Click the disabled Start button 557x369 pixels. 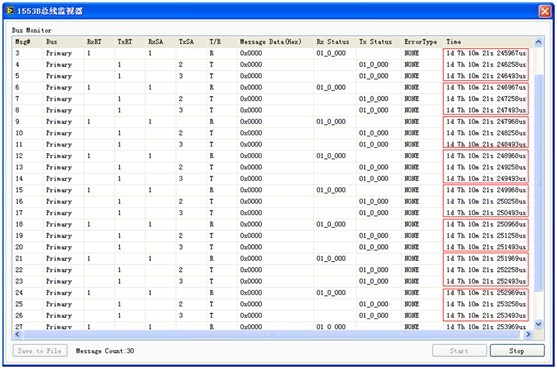pos(459,351)
